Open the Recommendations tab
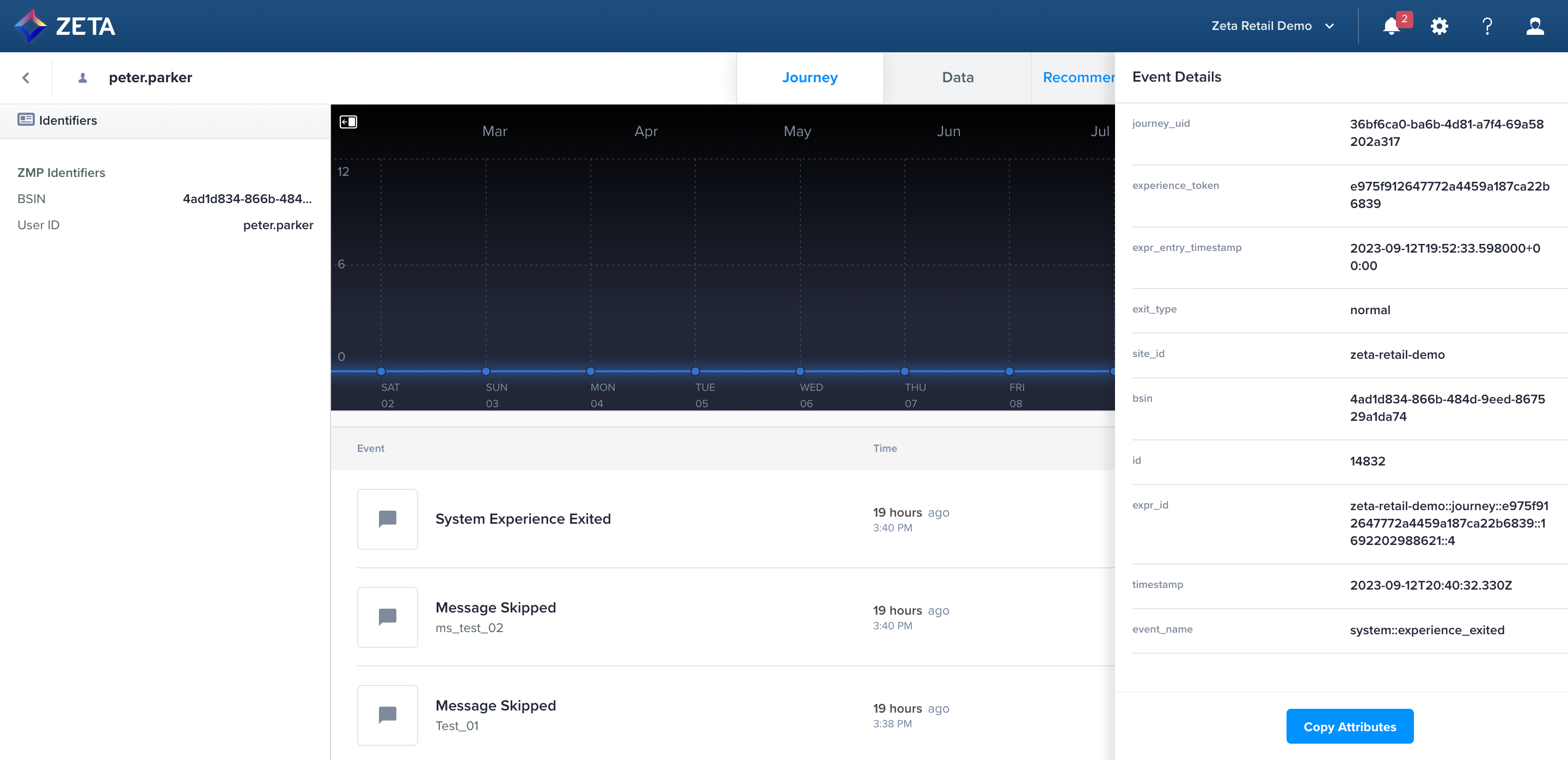The width and height of the screenshot is (1568, 760). pos(1077,77)
